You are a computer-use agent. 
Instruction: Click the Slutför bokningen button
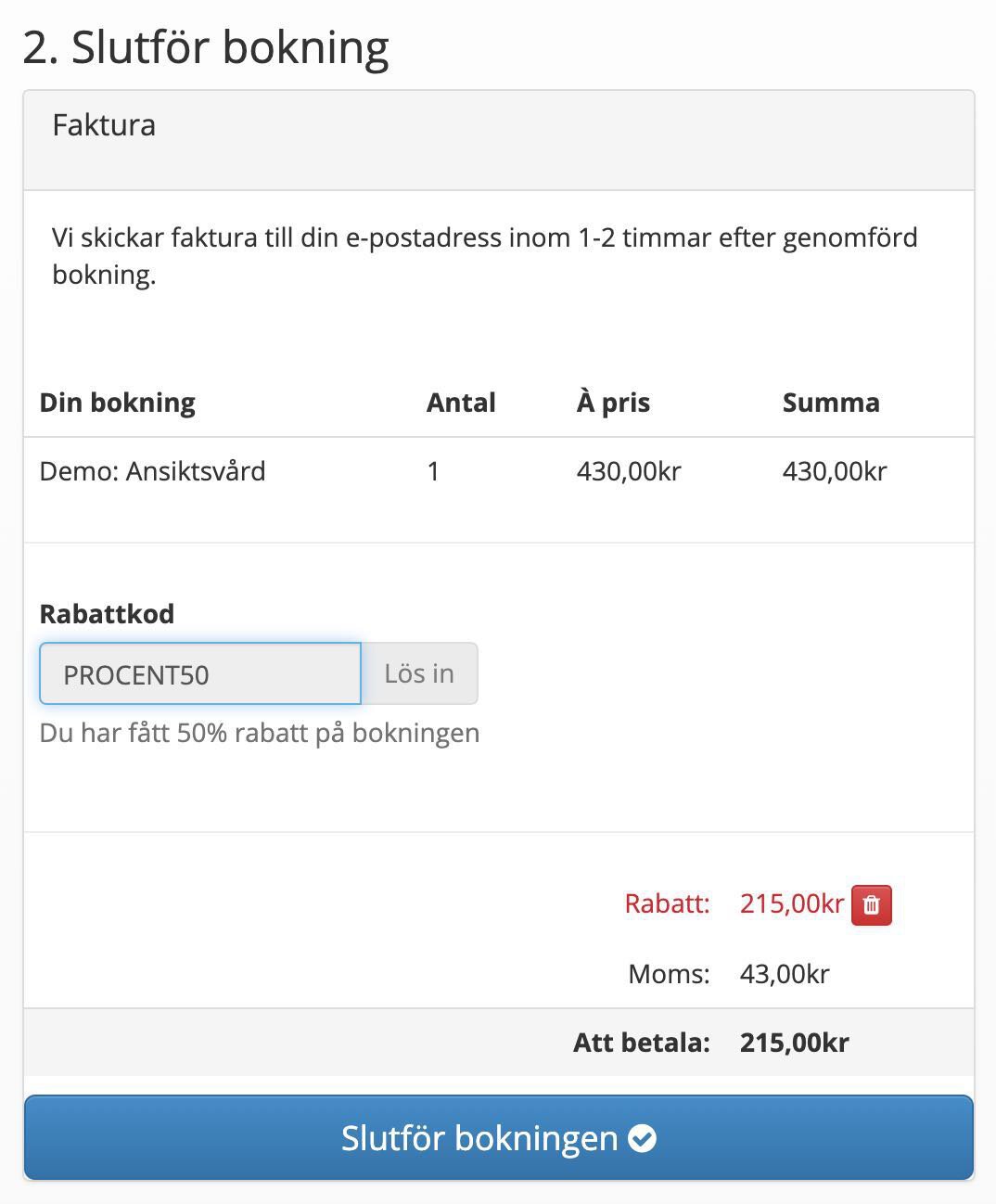(498, 1138)
